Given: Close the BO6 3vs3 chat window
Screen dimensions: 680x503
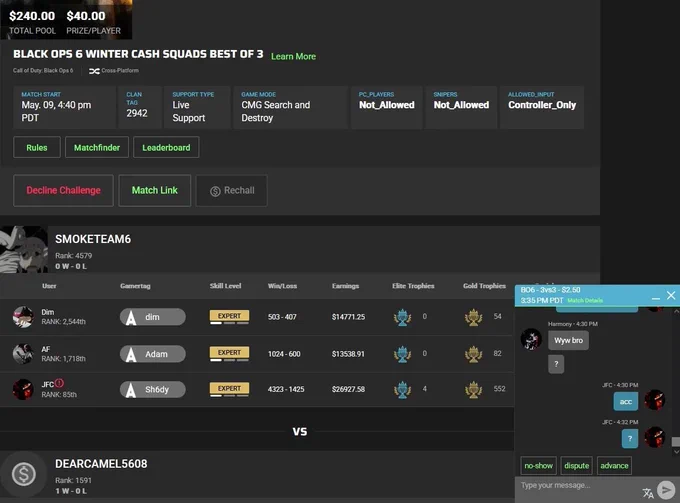Looking at the screenshot, I should click(671, 295).
